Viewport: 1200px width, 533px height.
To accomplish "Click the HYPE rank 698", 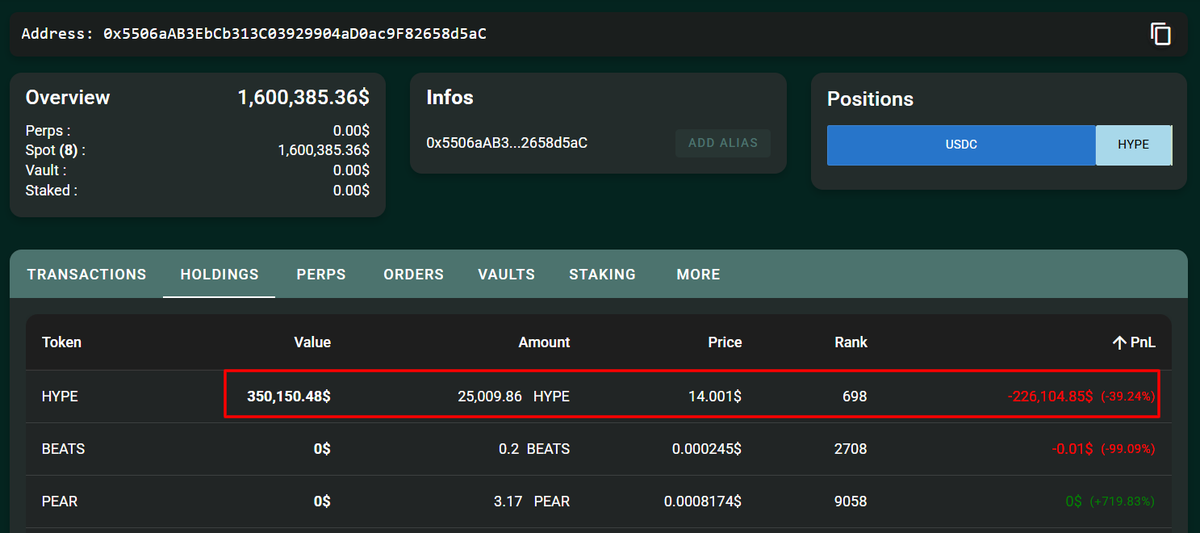I will (x=855, y=396).
